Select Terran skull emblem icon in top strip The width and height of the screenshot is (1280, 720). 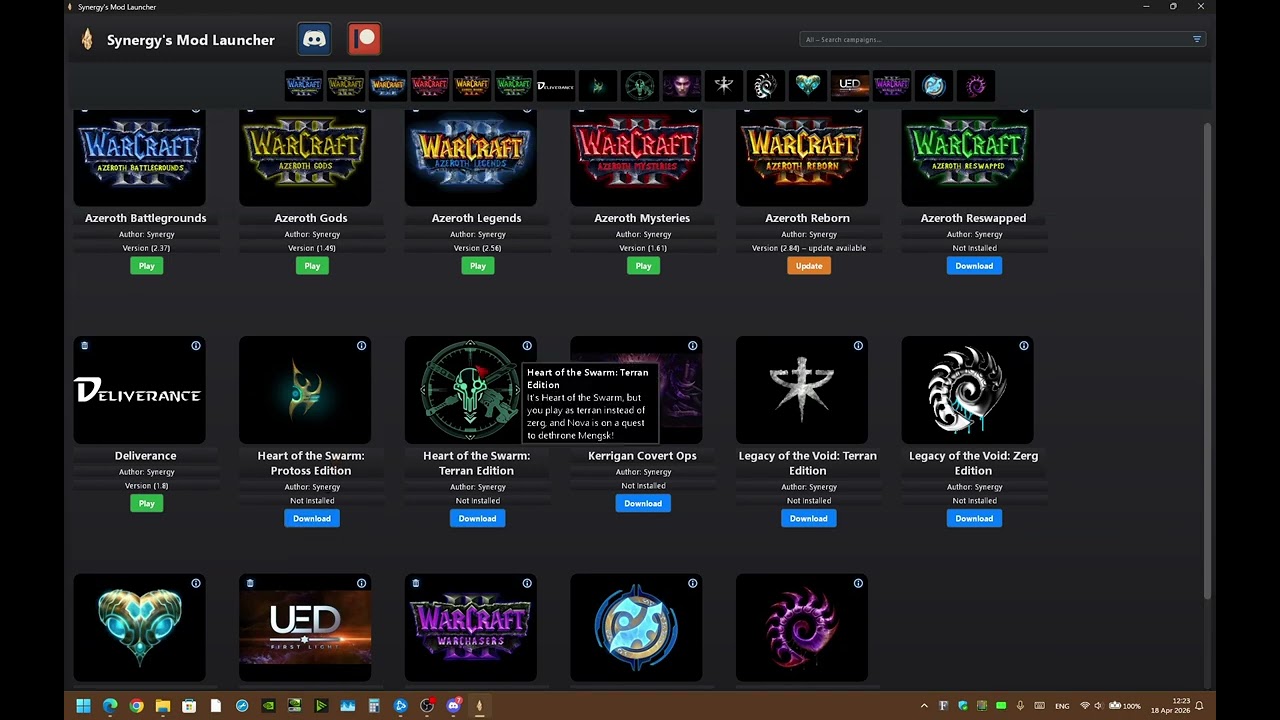[639, 85]
